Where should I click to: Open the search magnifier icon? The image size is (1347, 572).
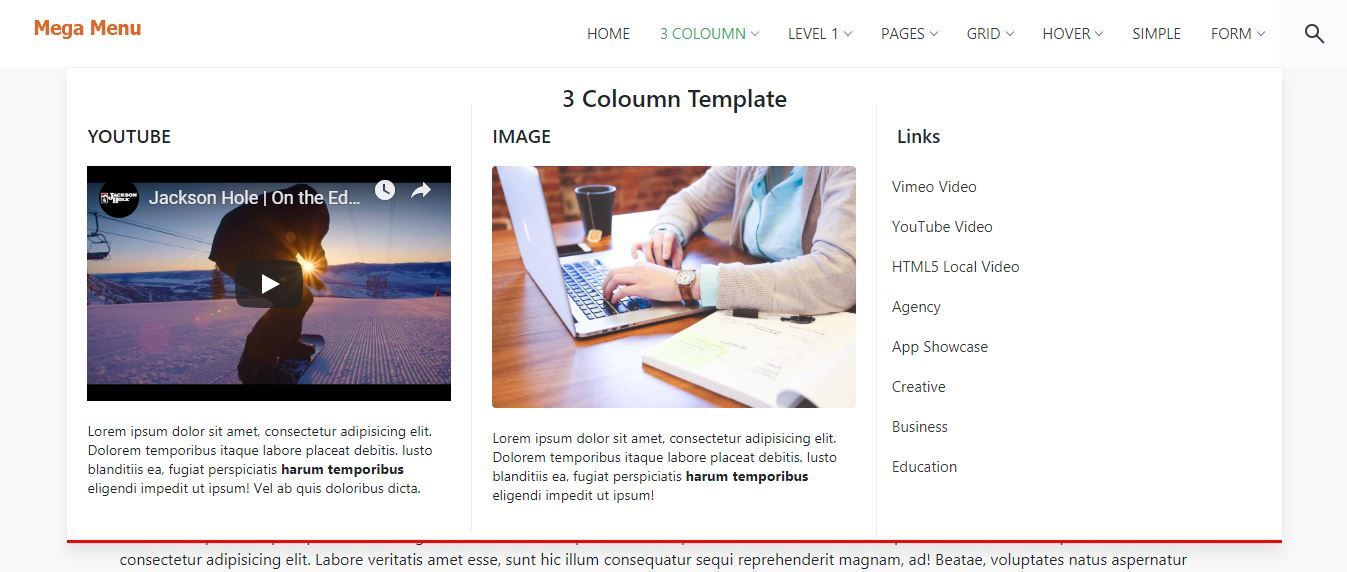click(x=1314, y=34)
